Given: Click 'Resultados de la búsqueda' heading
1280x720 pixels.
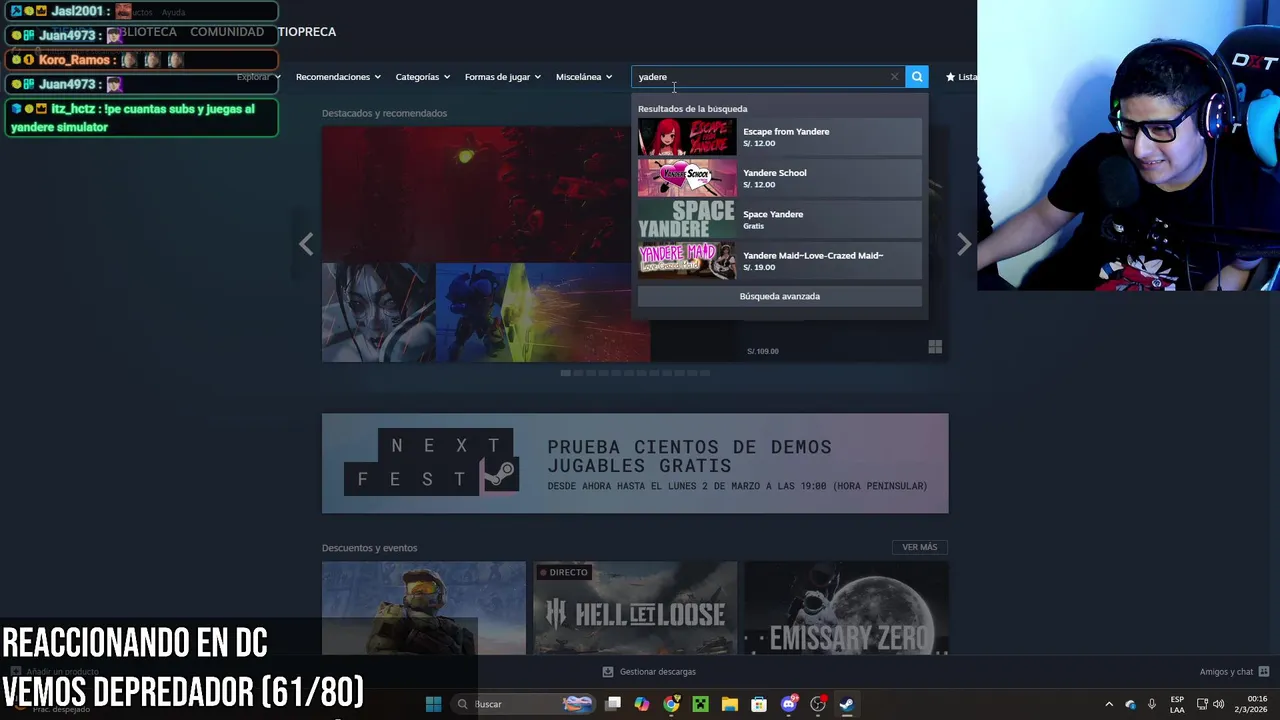Looking at the screenshot, I should 692,109.
